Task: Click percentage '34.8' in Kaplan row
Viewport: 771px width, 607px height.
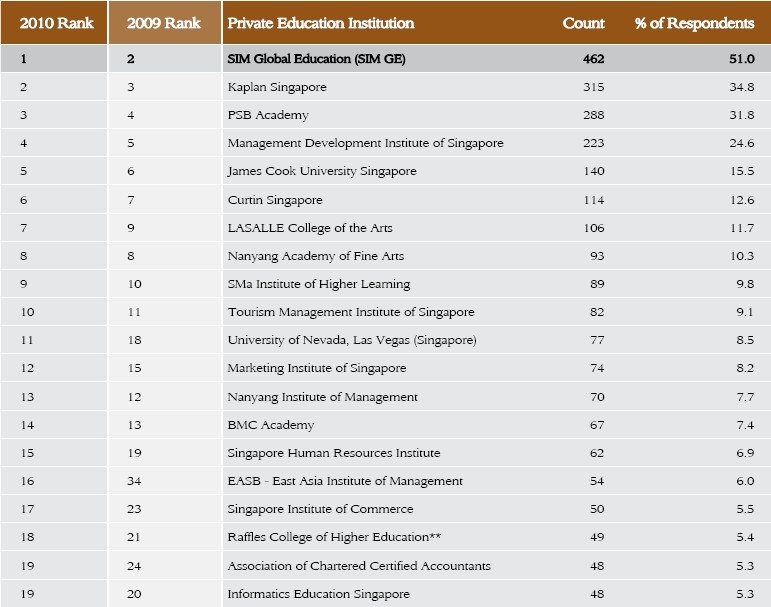Action: [742, 87]
